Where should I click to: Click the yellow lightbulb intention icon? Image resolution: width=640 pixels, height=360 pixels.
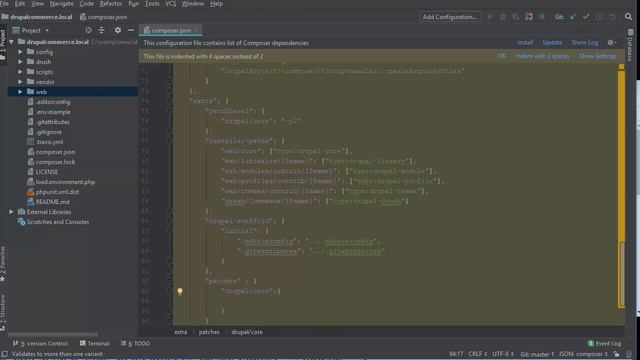pyautogui.click(x=180, y=291)
